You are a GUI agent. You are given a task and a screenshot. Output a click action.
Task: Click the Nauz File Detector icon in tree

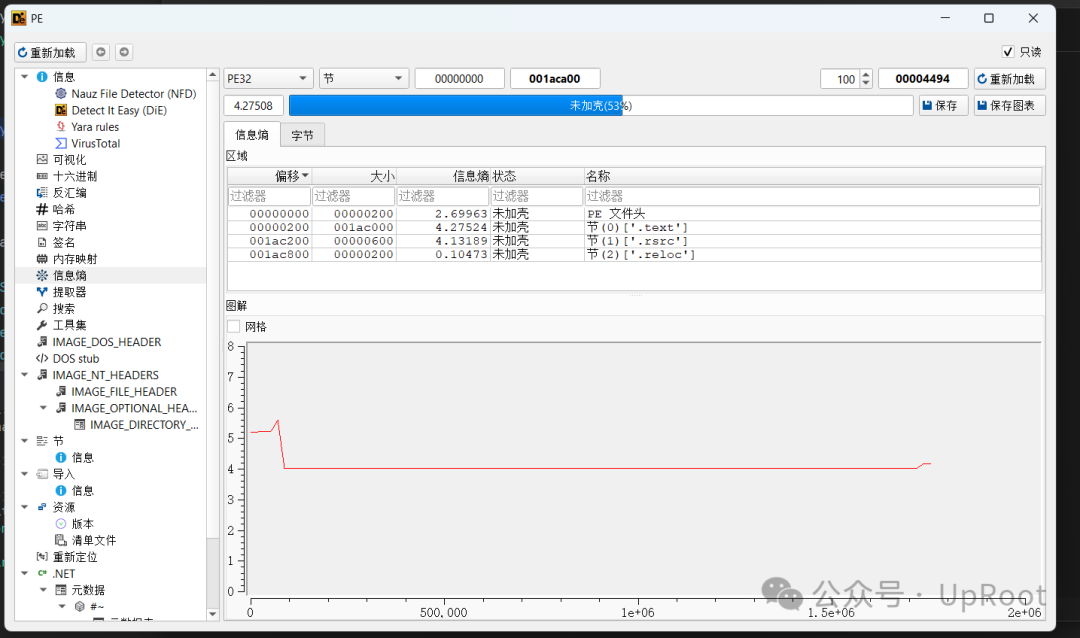pos(61,94)
